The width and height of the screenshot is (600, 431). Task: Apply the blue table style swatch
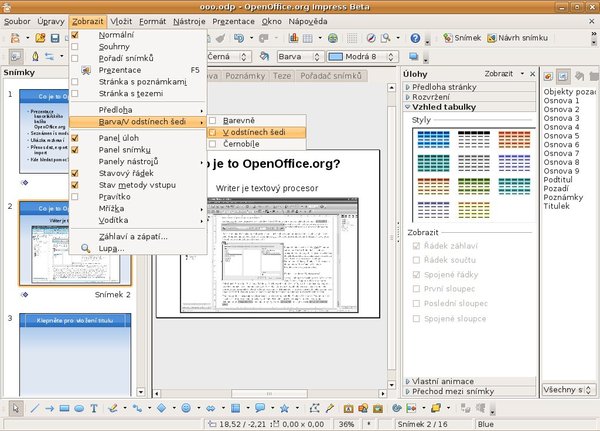(x=434, y=139)
